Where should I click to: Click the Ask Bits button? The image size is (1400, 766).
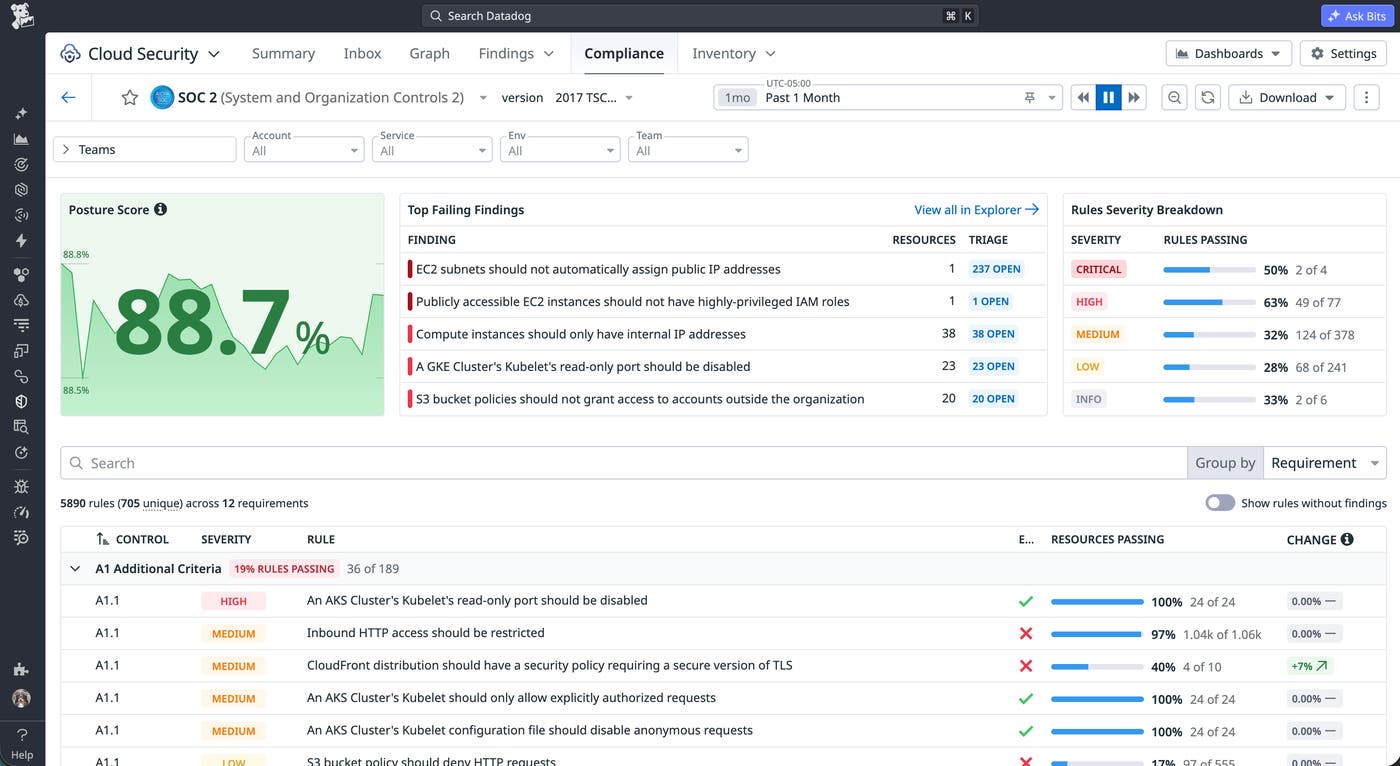pyautogui.click(x=1356, y=16)
